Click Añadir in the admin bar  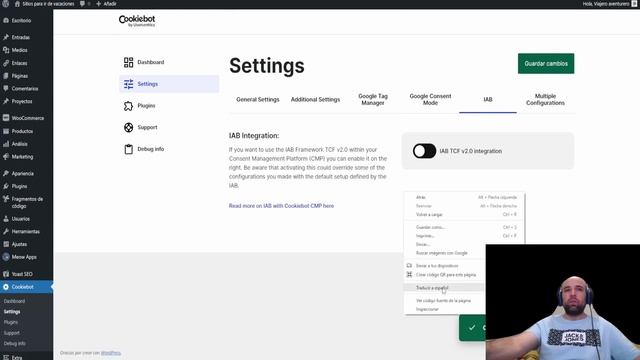[106, 4]
